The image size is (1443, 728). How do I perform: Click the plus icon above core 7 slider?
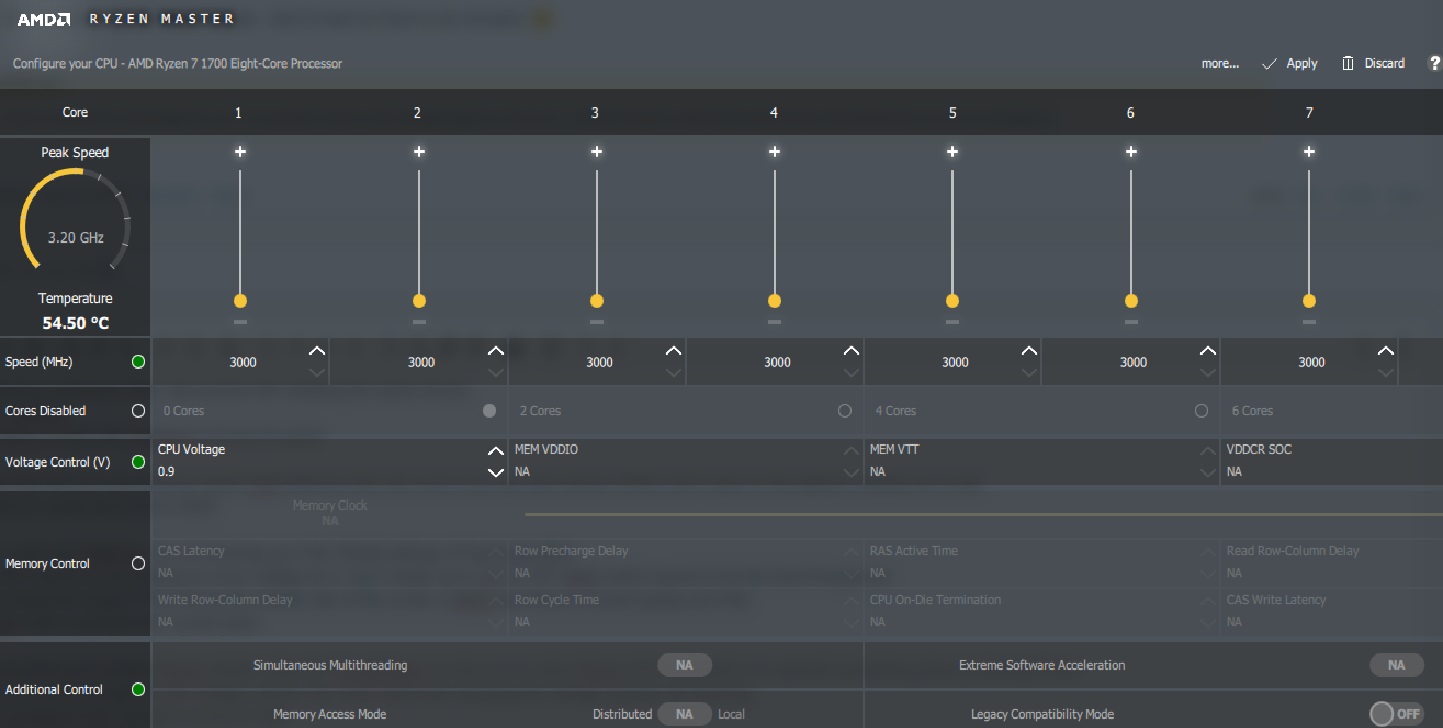coord(1309,152)
